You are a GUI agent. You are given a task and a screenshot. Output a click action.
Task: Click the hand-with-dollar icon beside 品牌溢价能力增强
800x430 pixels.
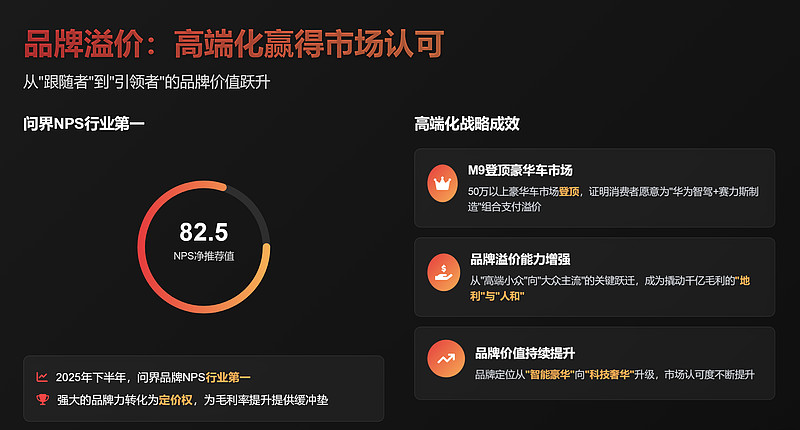click(x=443, y=272)
